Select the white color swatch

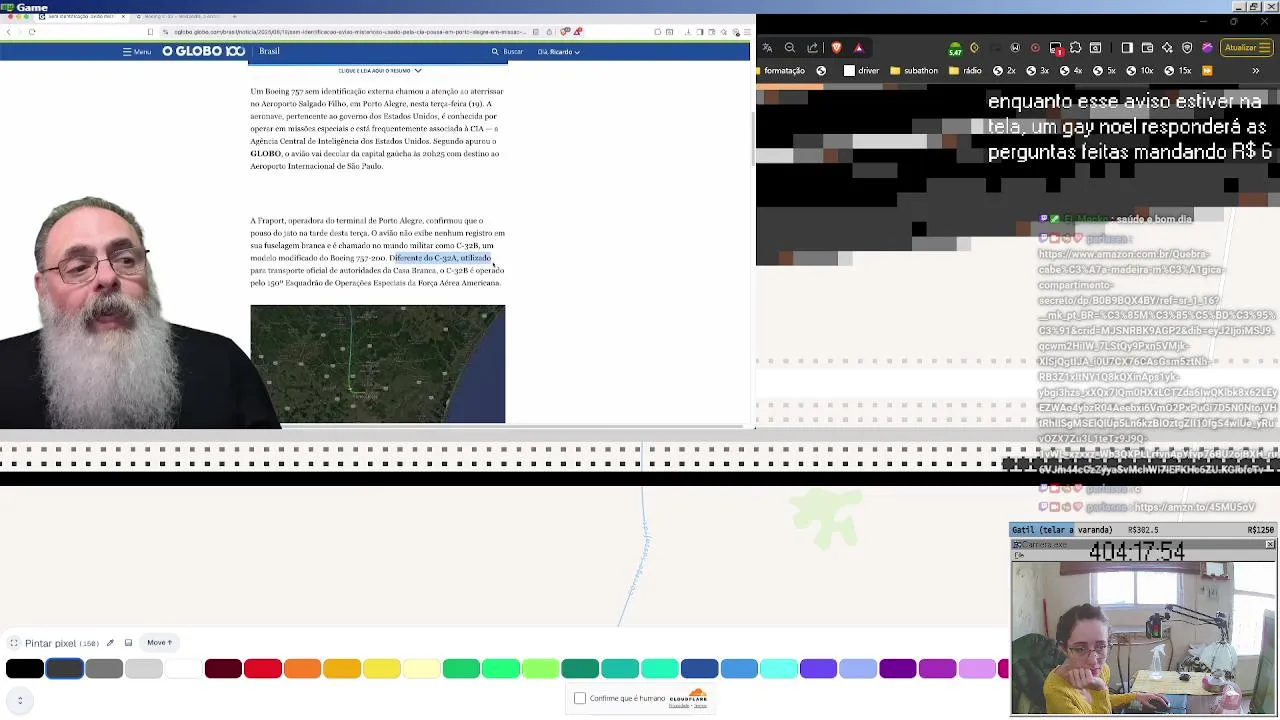pos(183,669)
